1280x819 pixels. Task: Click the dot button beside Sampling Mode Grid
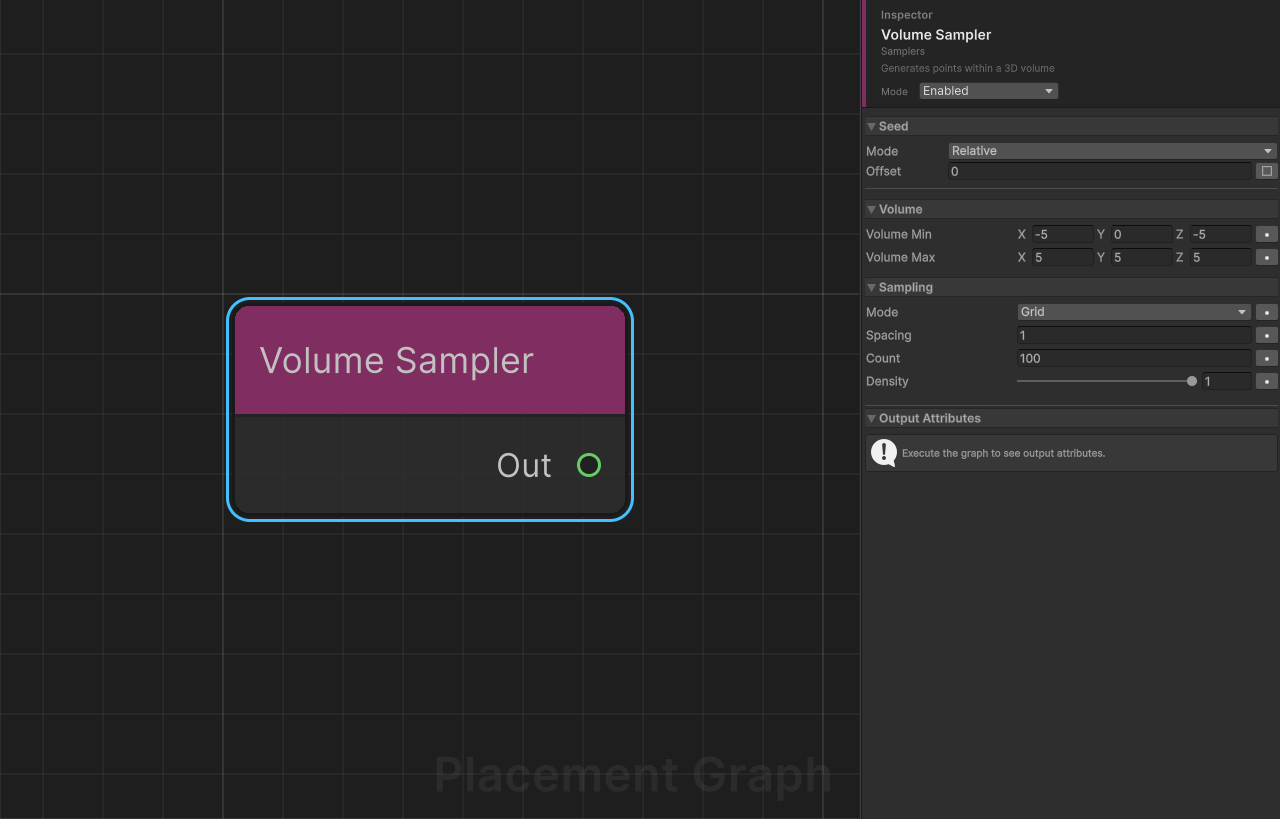1267,312
